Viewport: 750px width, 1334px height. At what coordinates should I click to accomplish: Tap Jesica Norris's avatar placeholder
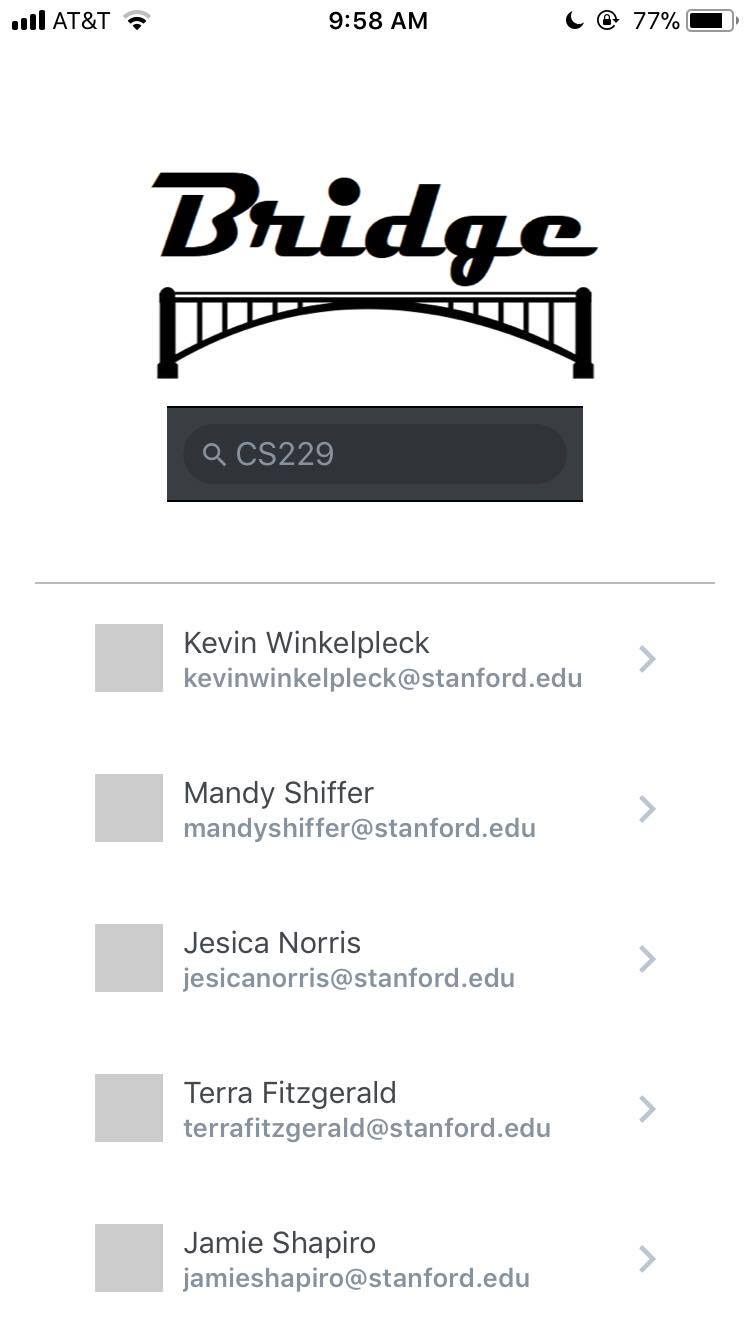click(129, 958)
